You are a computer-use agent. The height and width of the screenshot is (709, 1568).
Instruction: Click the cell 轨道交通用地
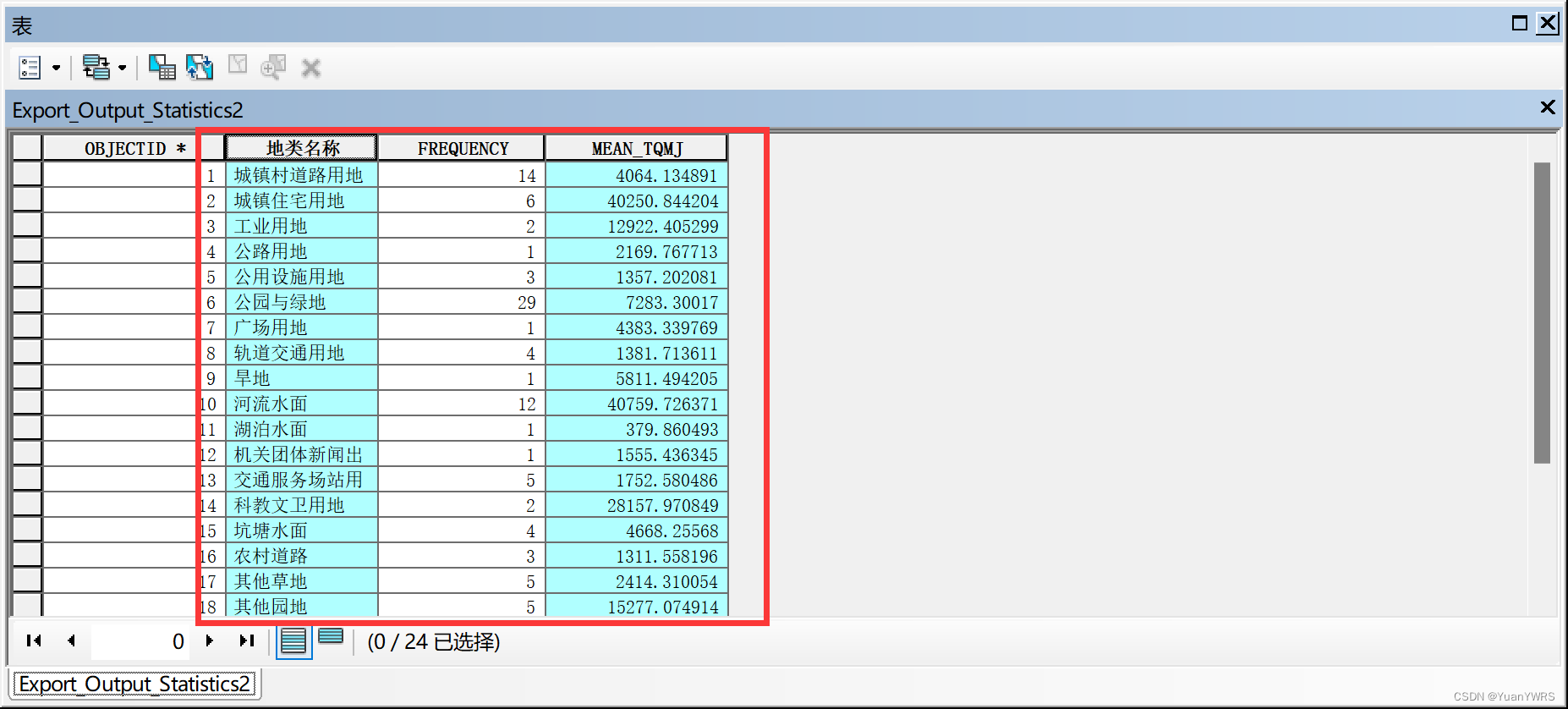pyautogui.click(x=301, y=353)
